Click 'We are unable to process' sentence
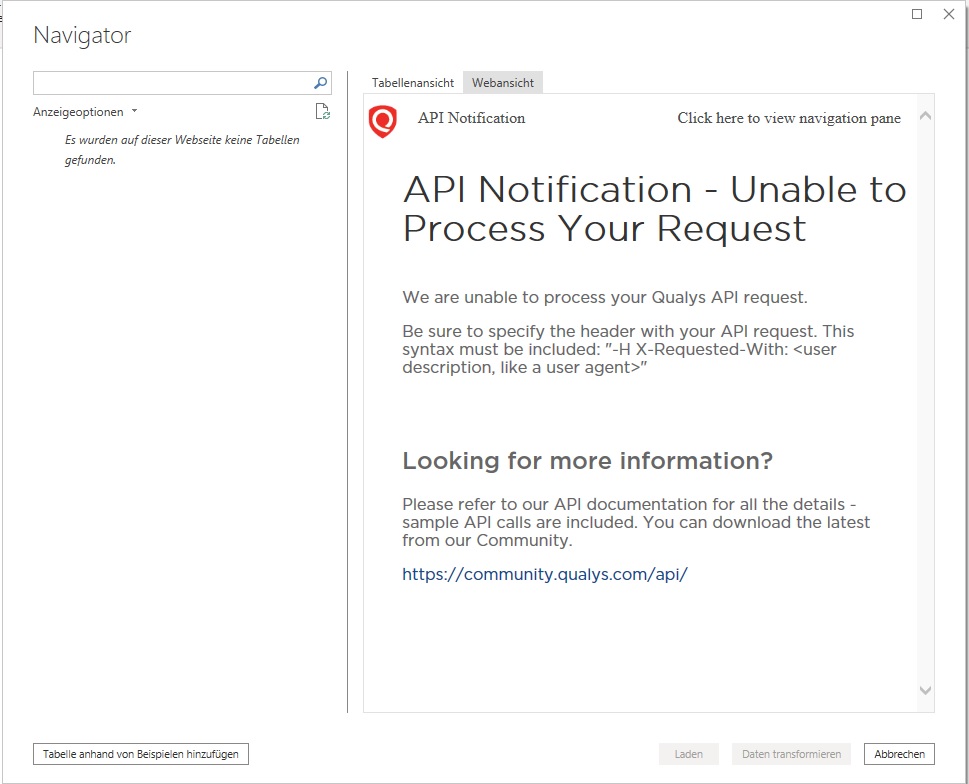This screenshot has height=784, width=969. [605, 297]
